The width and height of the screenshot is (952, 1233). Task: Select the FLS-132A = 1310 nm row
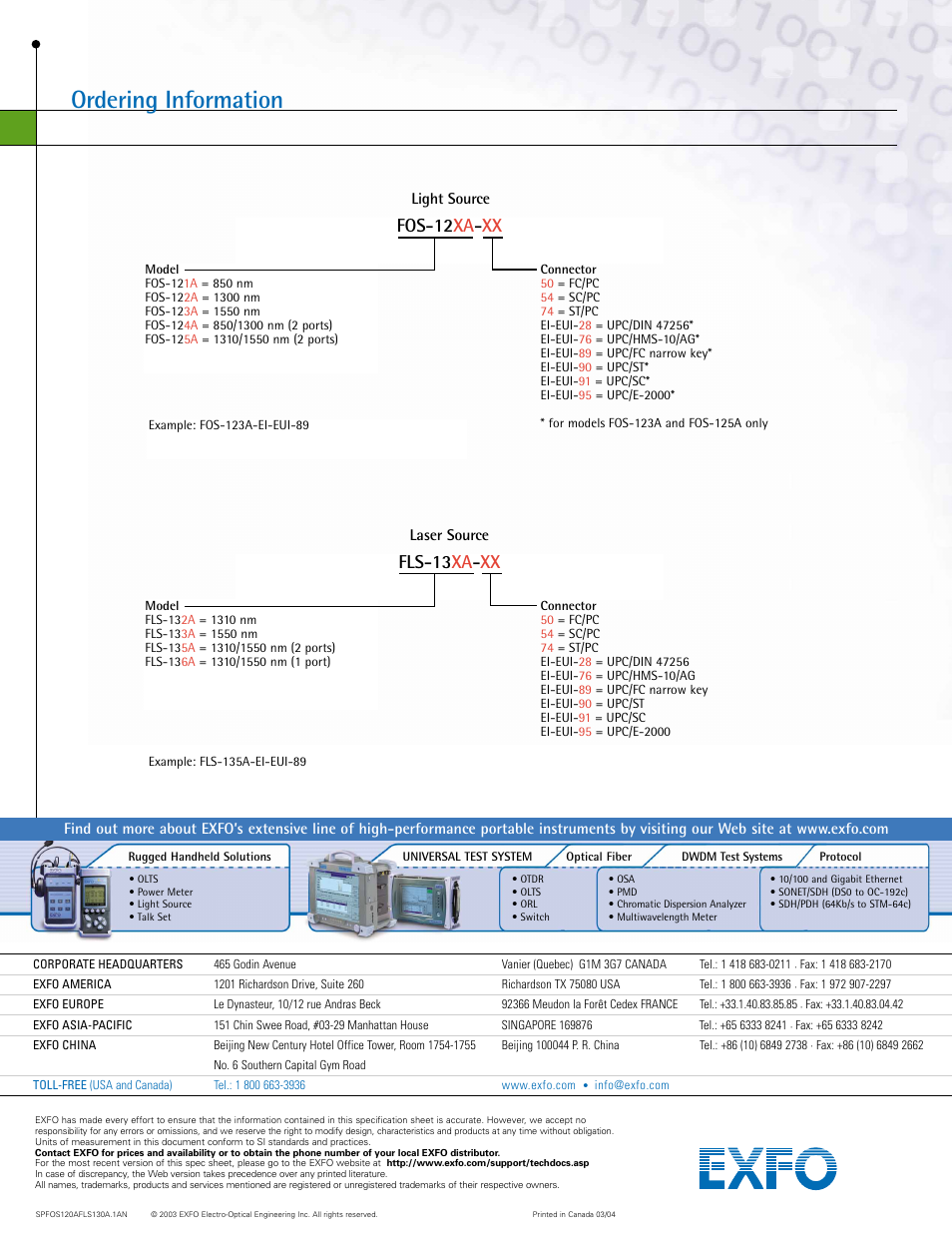(x=201, y=620)
